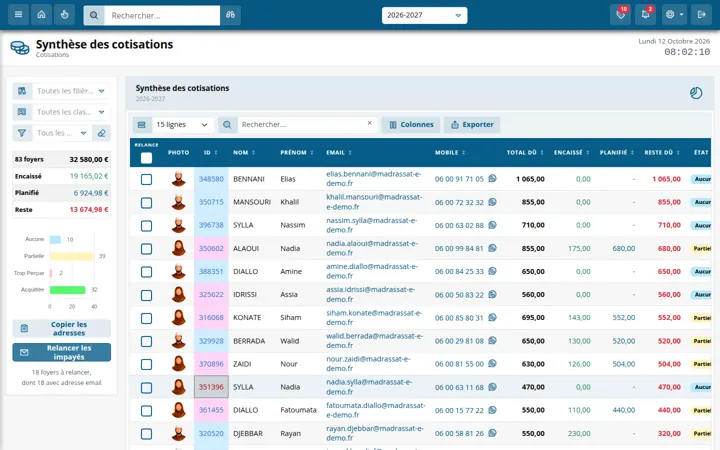The width and height of the screenshot is (720, 450).
Task: Open the 15 lignes page size dropdown
Action: [182, 125]
